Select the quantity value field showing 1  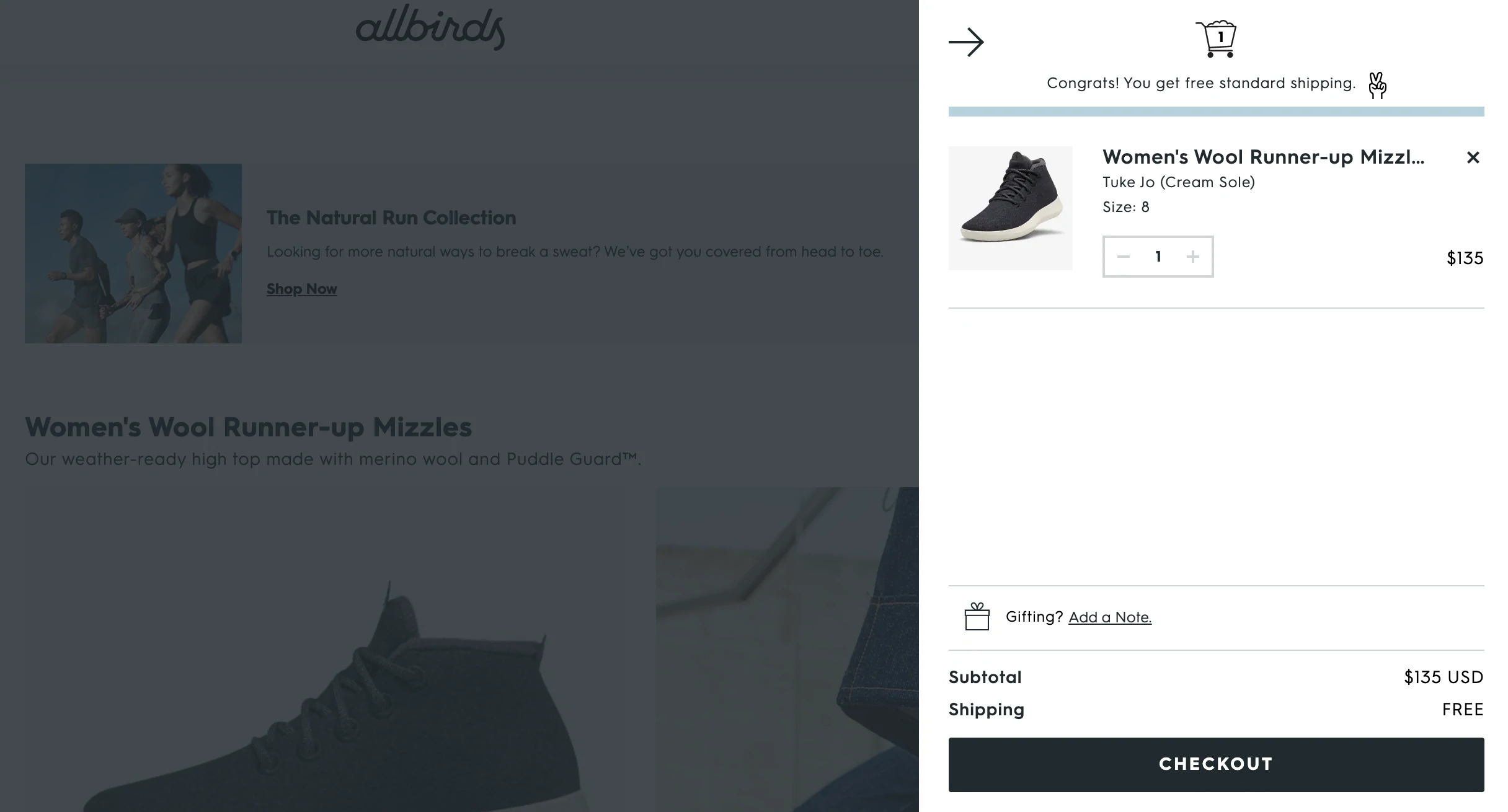point(1158,257)
